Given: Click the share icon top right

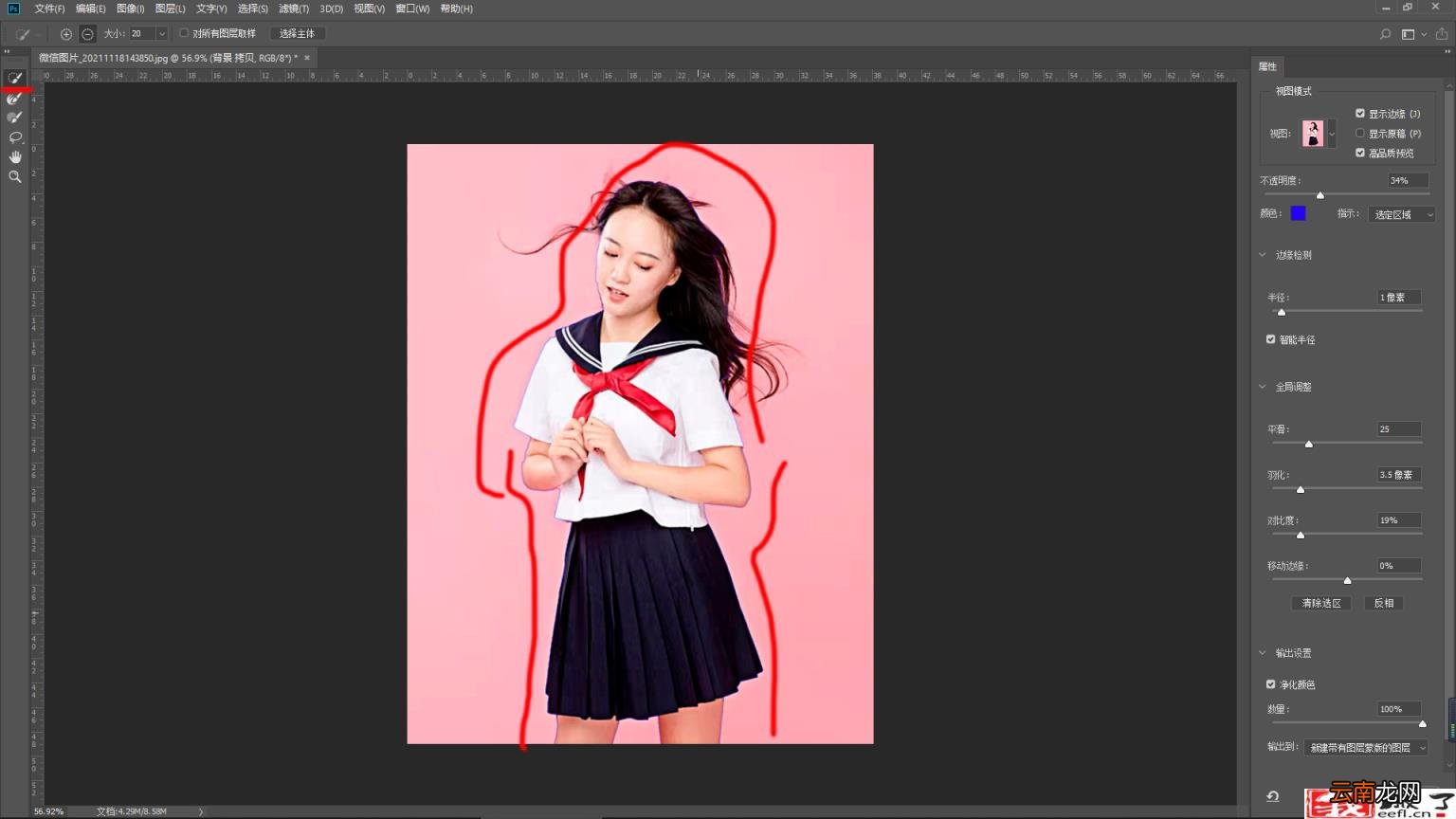Looking at the screenshot, I should [x=1442, y=34].
